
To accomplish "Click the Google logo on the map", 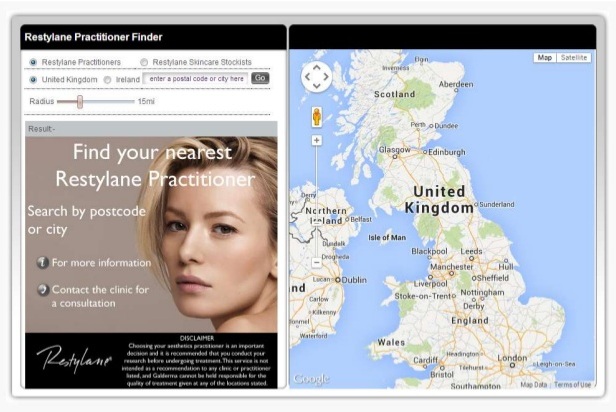I will pos(311,379).
